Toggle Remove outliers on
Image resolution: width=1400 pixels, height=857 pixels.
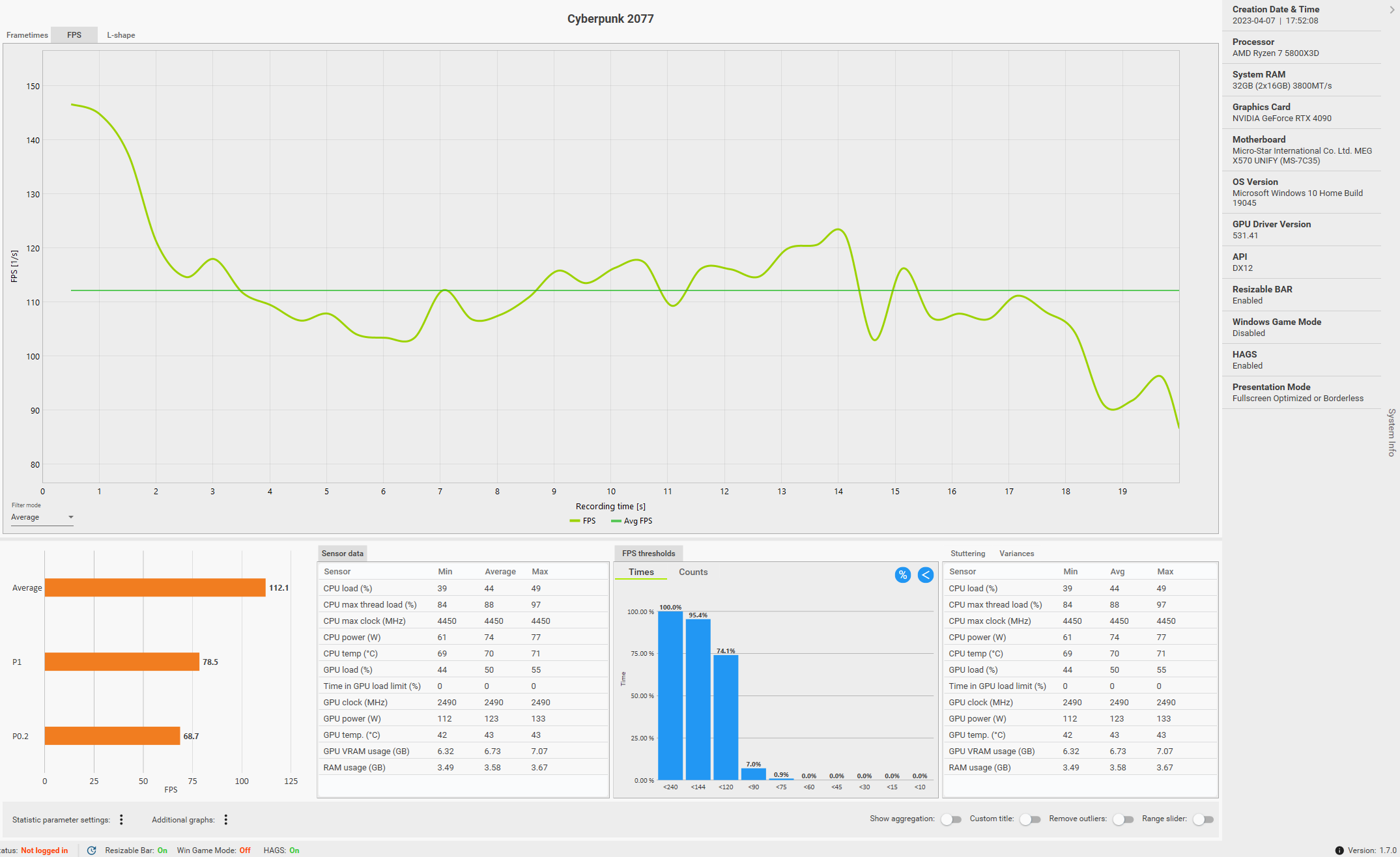click(x=1123, y=819)
